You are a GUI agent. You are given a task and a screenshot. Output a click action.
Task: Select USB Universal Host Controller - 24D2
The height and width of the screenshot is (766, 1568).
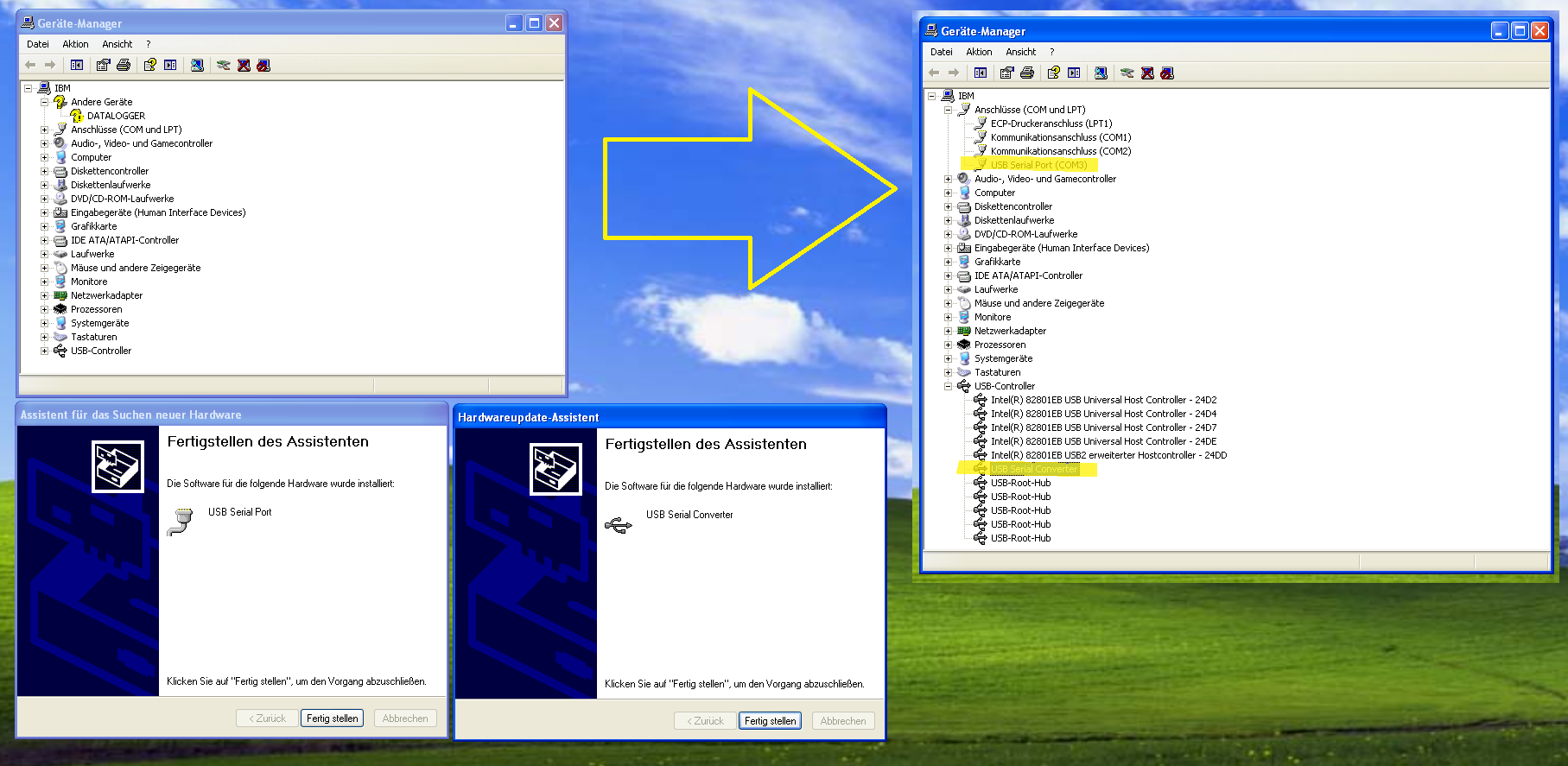point(1103,400)
